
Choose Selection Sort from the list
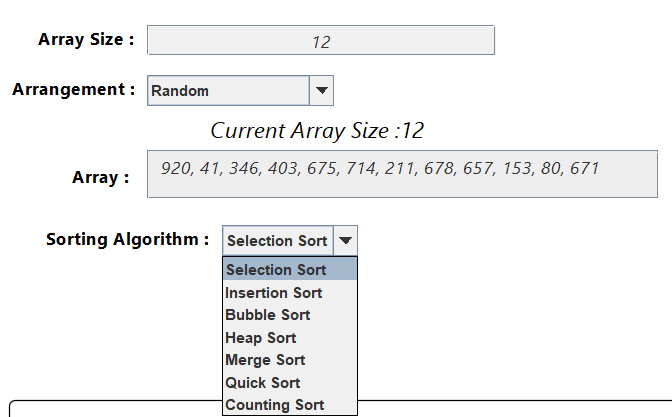290,270
